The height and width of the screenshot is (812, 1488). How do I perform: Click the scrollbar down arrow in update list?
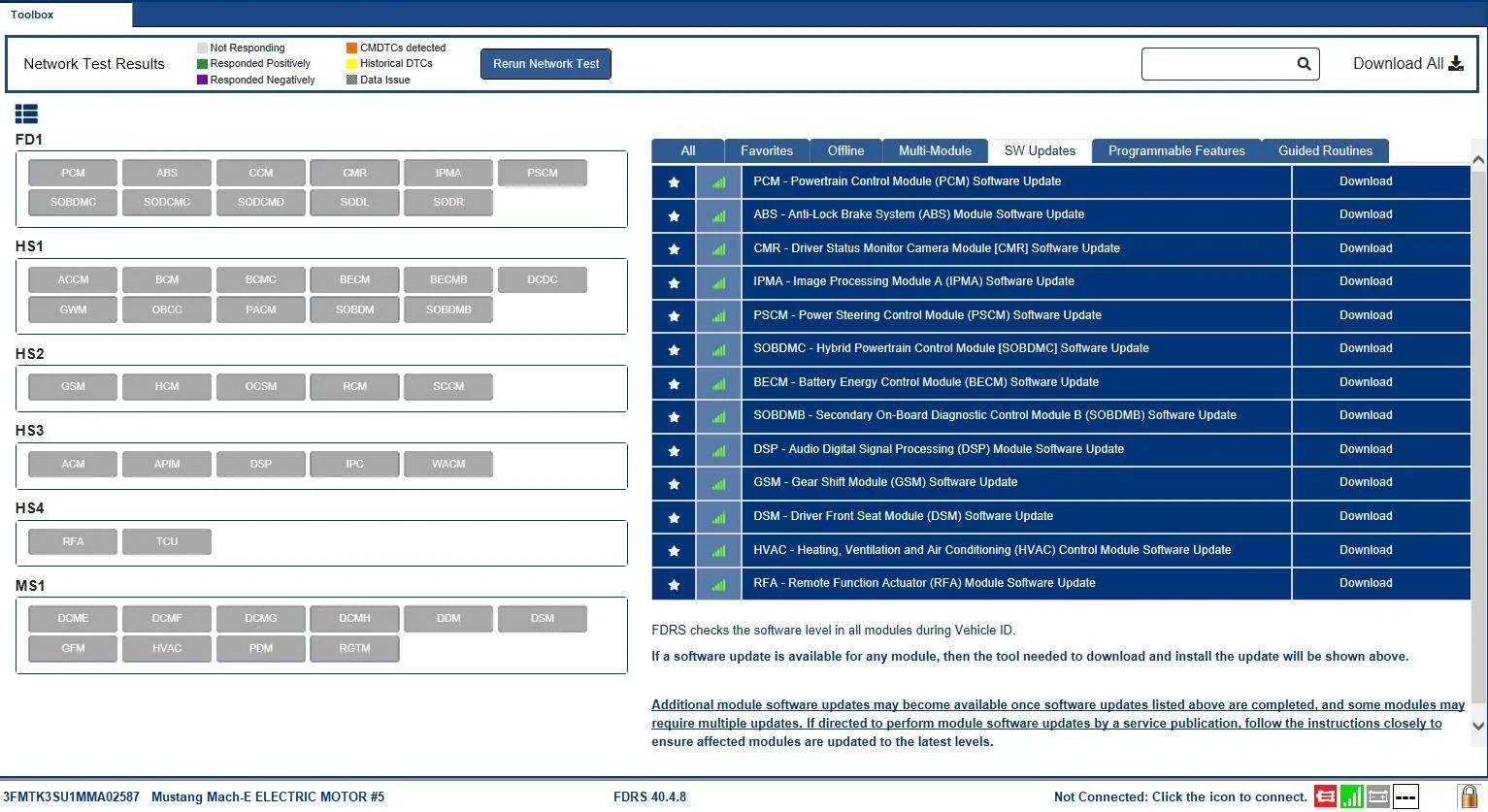coord(1478,726)
